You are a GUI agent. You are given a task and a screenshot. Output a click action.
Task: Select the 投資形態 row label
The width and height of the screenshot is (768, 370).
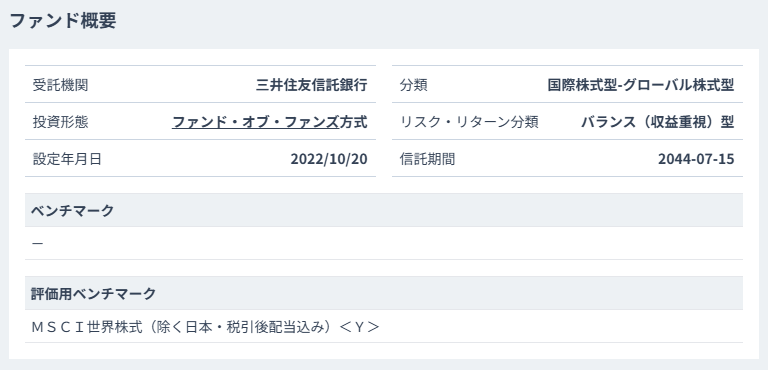(x=60, y=122)
